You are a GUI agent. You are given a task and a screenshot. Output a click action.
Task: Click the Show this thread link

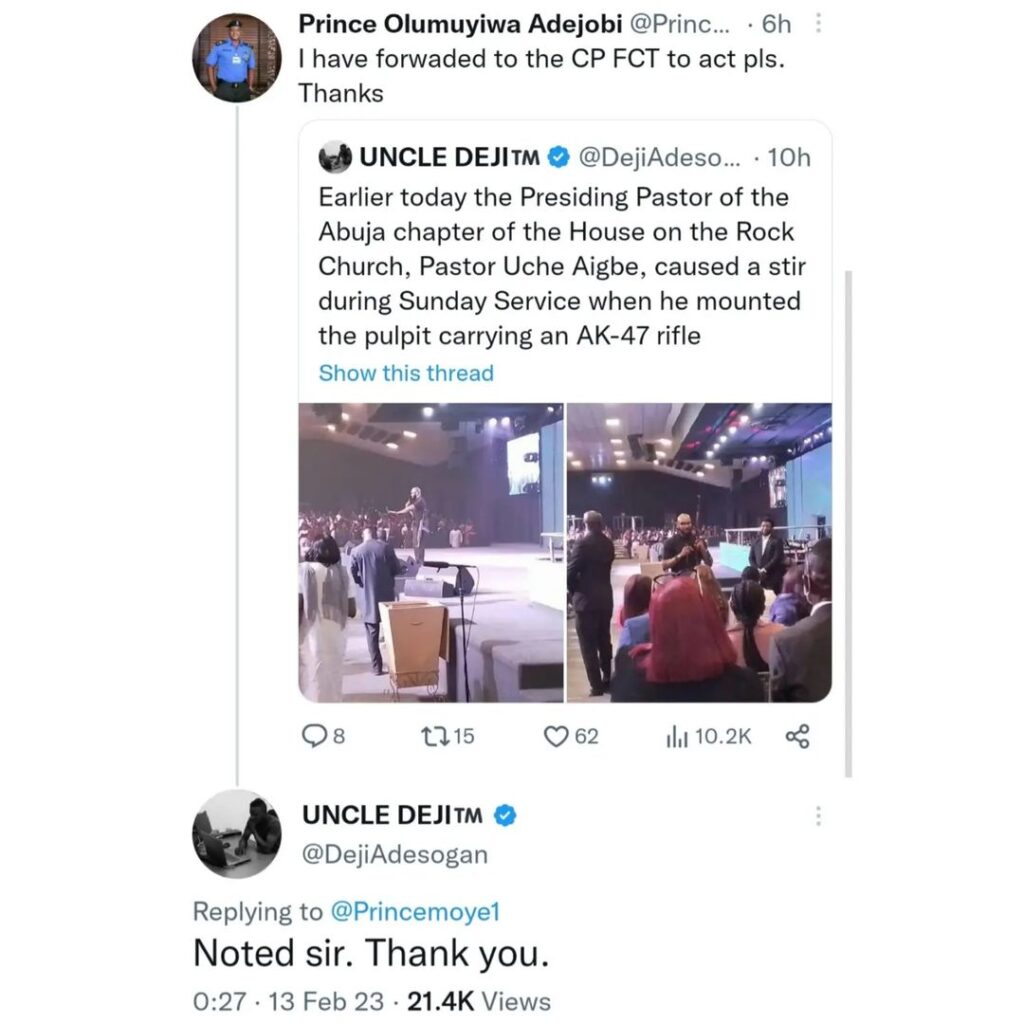point(406,373)
